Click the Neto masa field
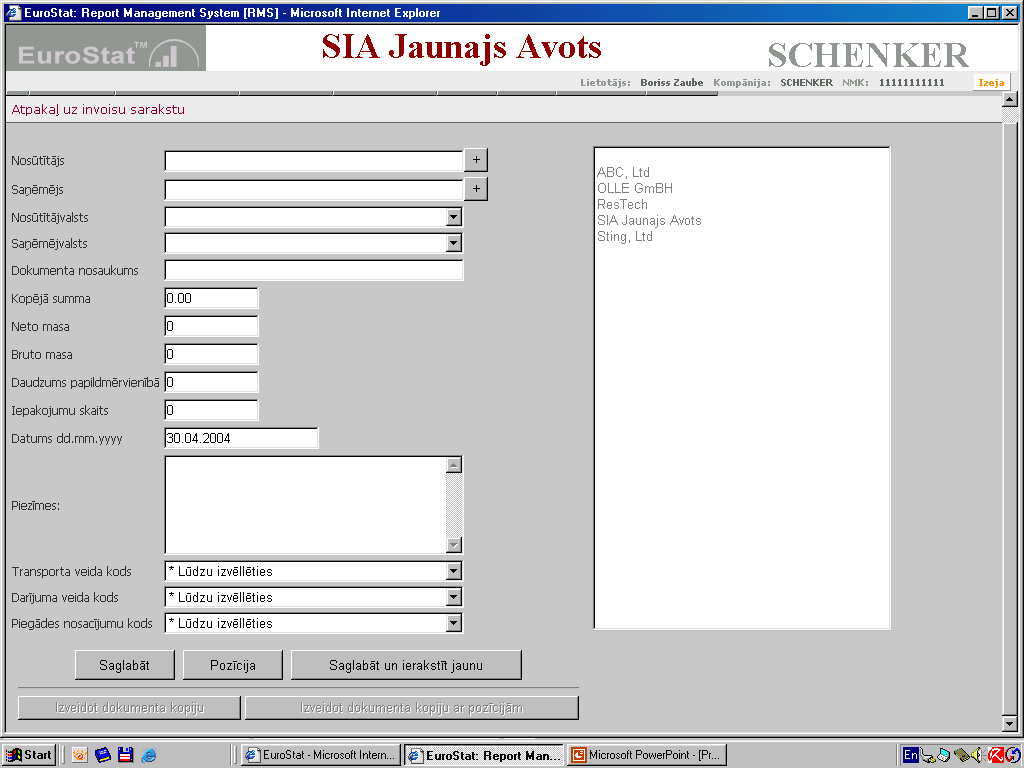Viewport: 1024px width, 768px height. 211,326
